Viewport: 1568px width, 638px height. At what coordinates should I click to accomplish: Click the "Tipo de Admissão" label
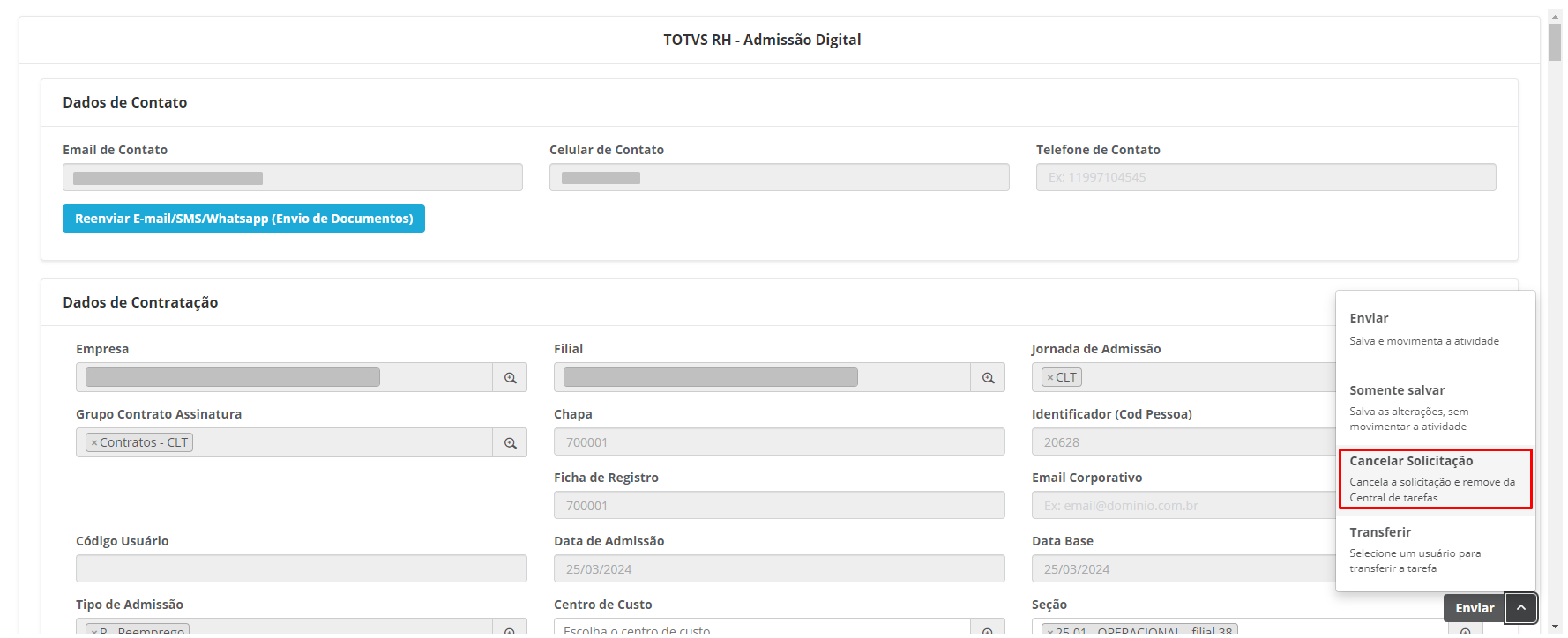[130, 605]
